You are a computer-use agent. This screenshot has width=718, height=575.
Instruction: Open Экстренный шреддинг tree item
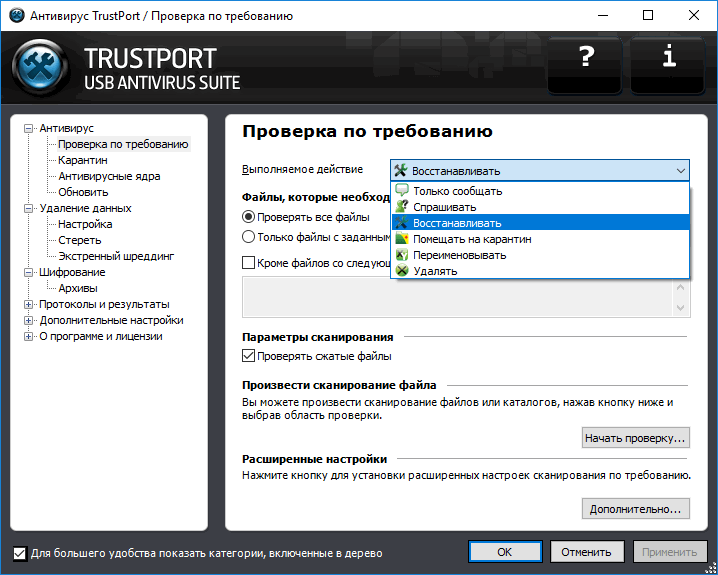(x=116, y=256)
